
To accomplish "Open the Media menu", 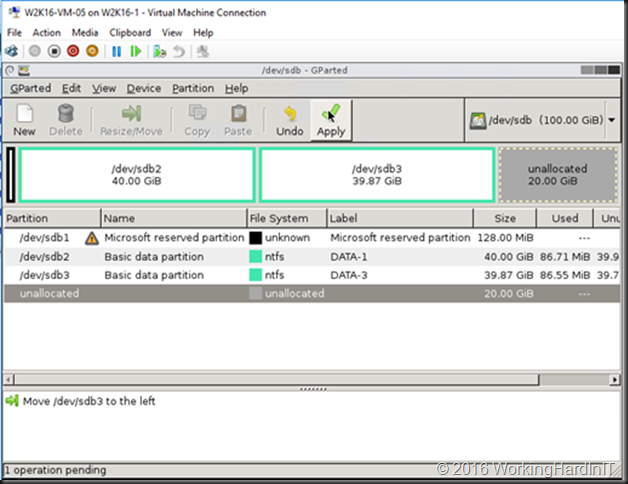I will coord(85,32).
